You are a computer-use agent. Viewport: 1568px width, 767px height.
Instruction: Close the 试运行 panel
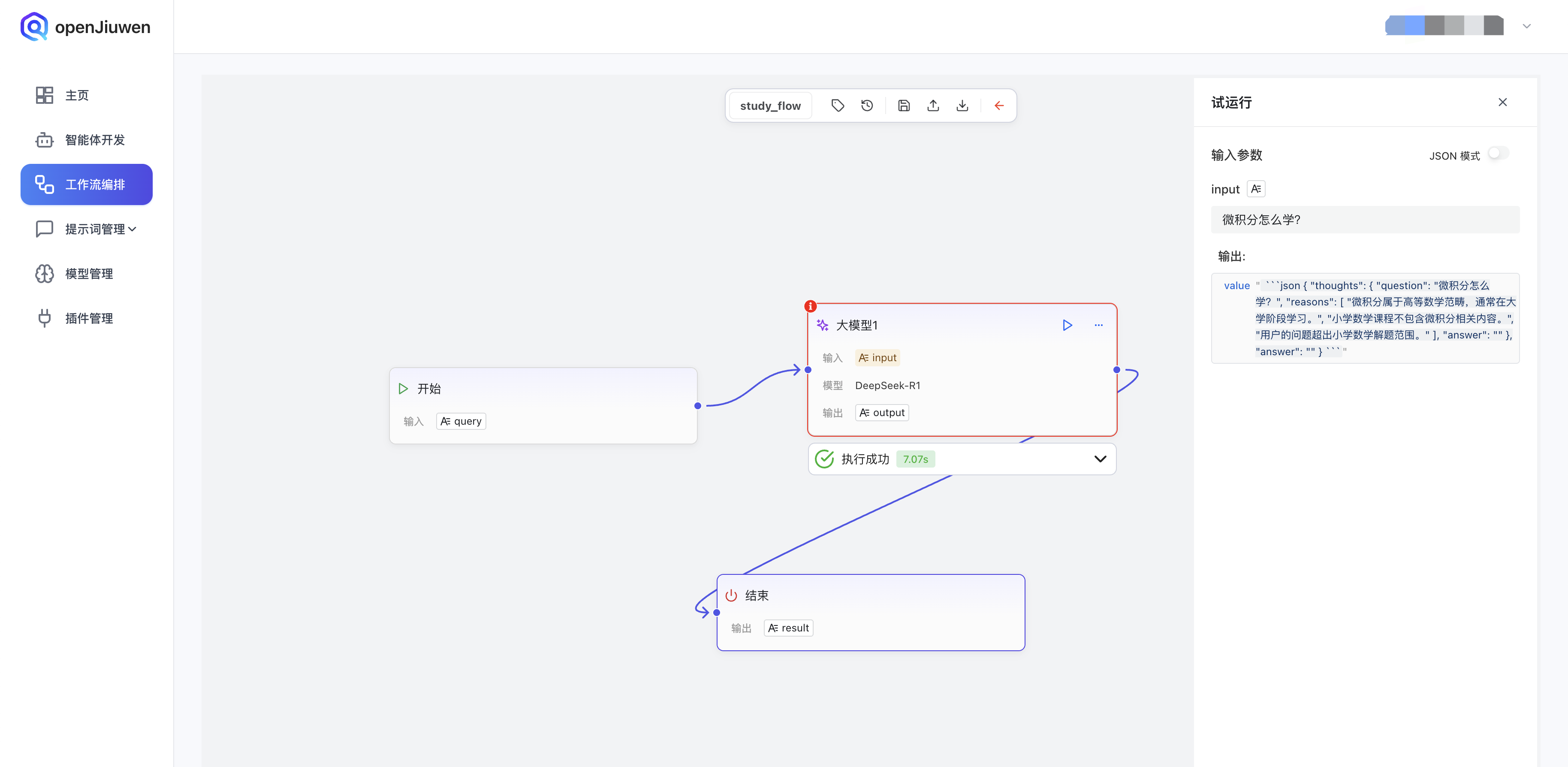point(1502,102)
